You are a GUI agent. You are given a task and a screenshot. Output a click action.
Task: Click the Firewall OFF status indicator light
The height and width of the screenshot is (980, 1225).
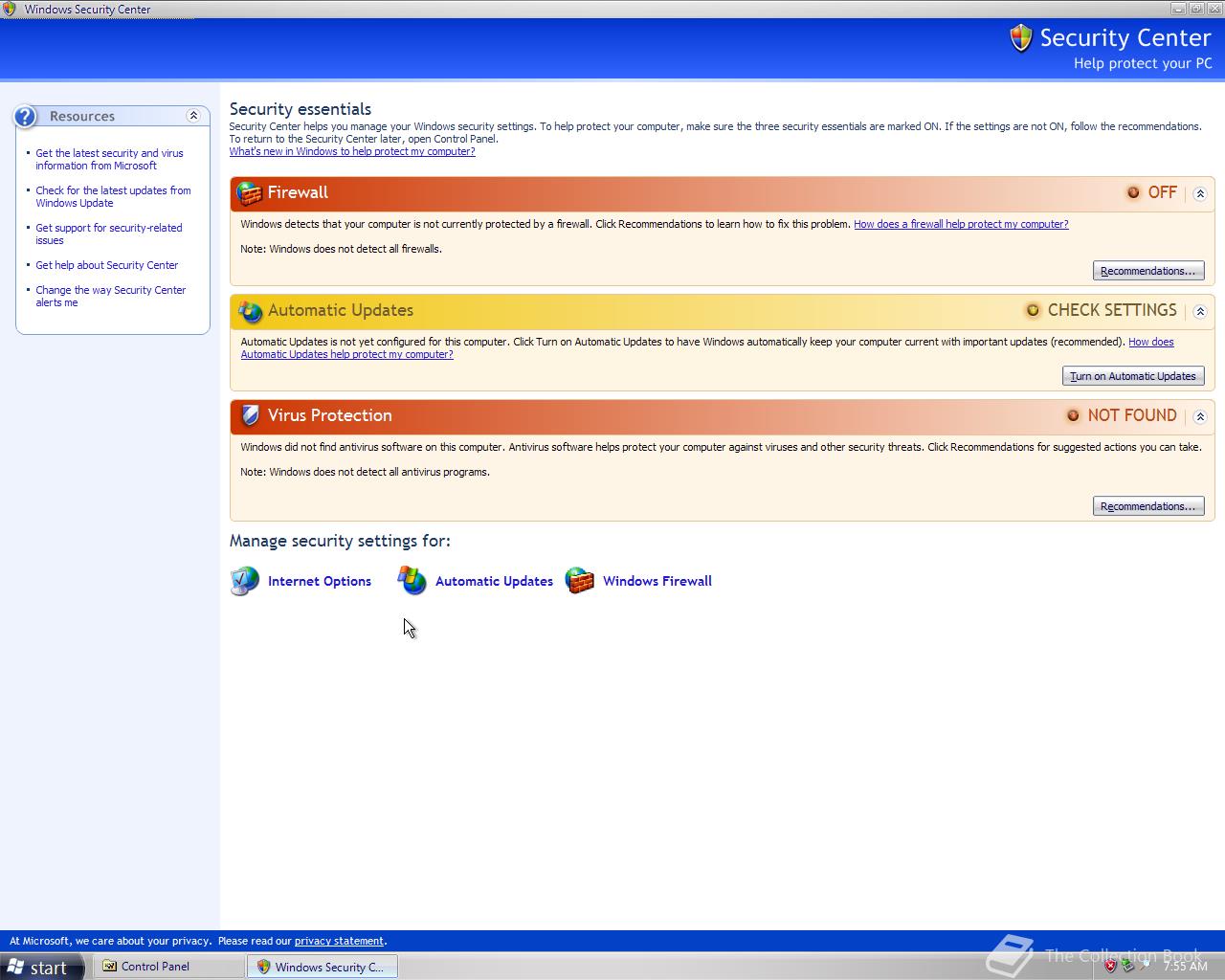click(x=1133, y=192)
